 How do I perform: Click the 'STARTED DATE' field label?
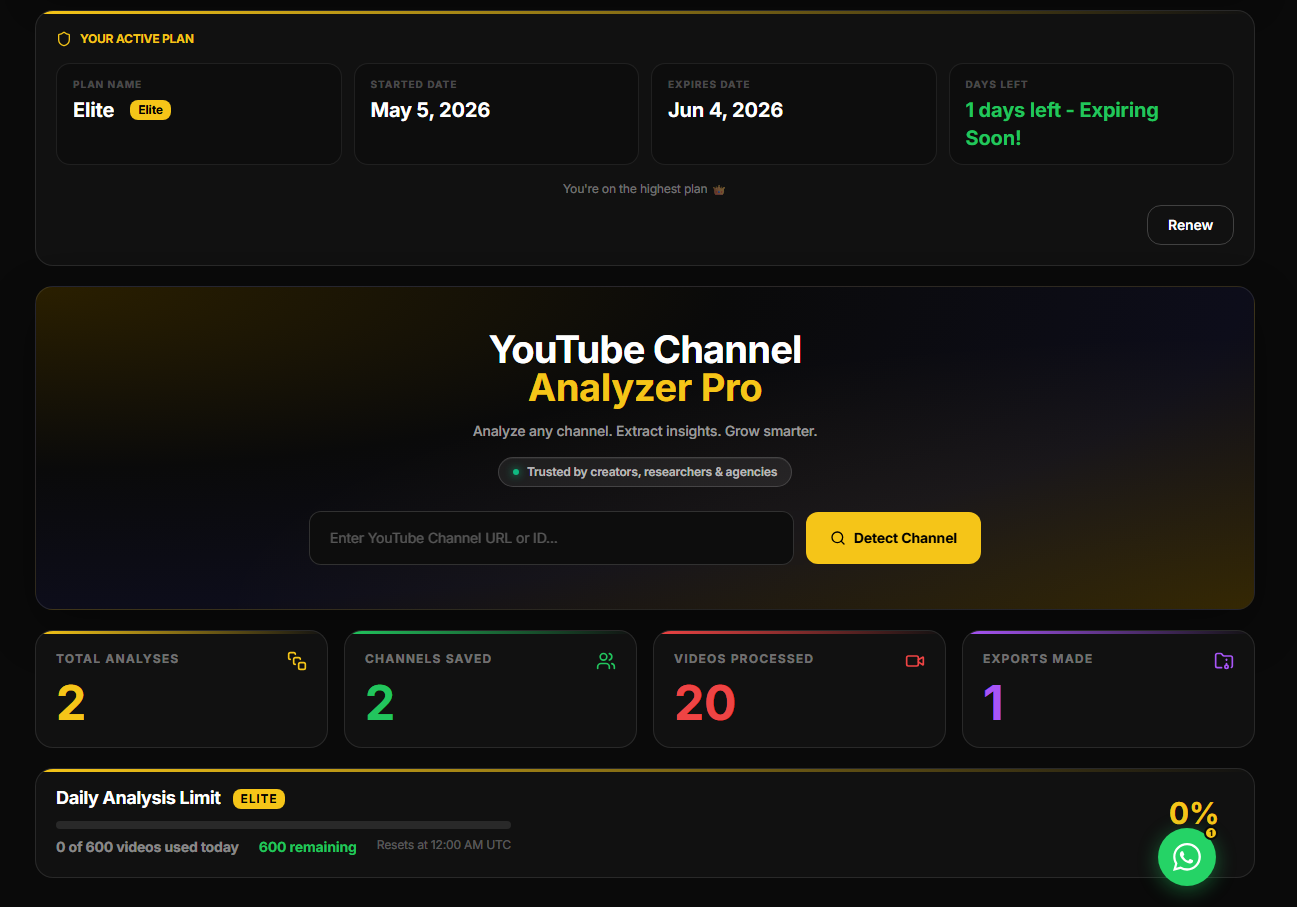coord(413,85)
